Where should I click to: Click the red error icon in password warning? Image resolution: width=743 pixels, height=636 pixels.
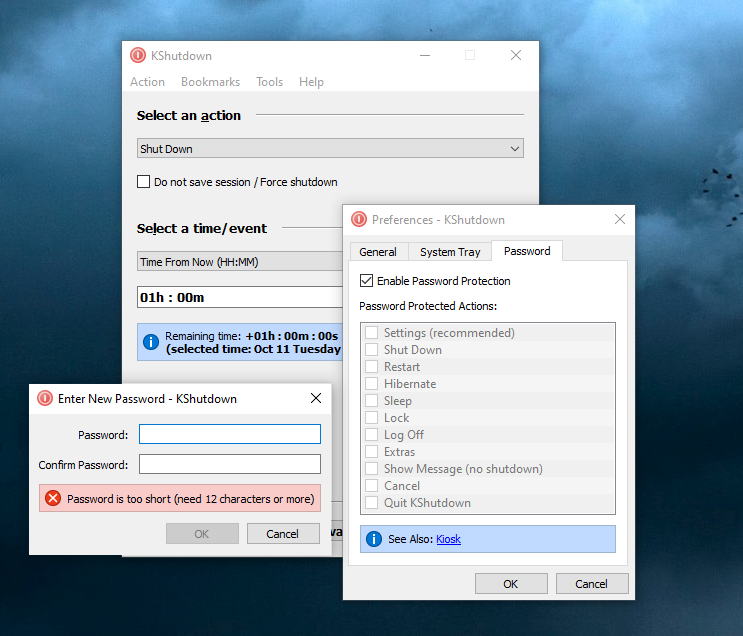pos(53,499)
